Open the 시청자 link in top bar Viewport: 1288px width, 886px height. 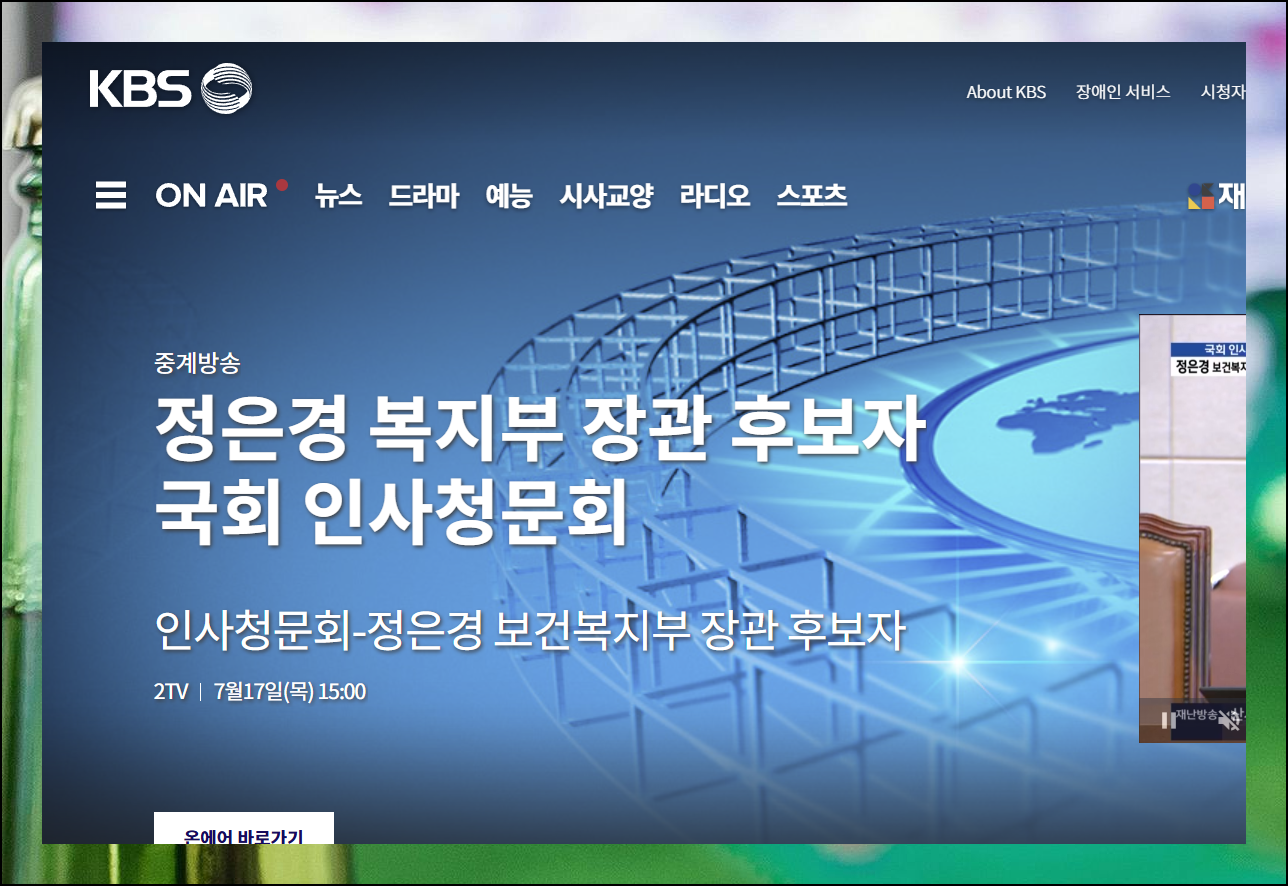coord(1223,92)
